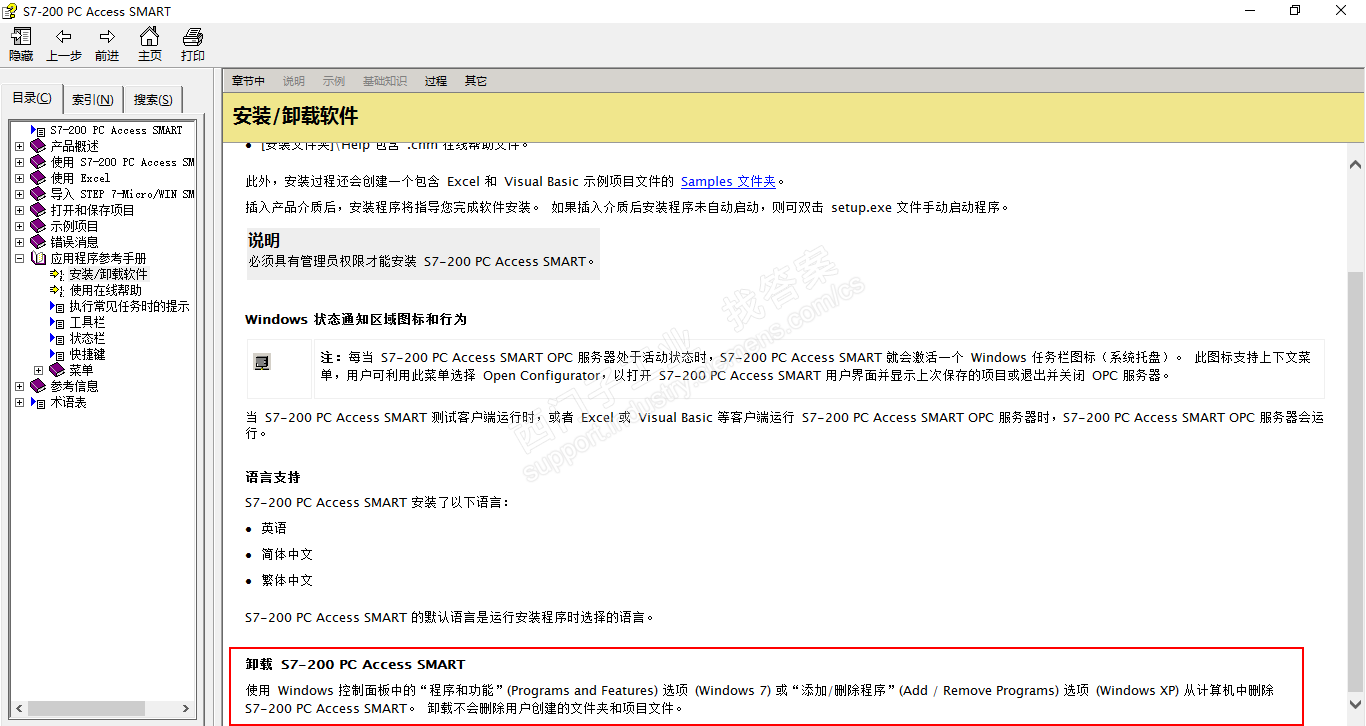Select the book icon beside 菜单
Image resolution: width=1366 pixels, height=726 pixels.
click(57, 370)
